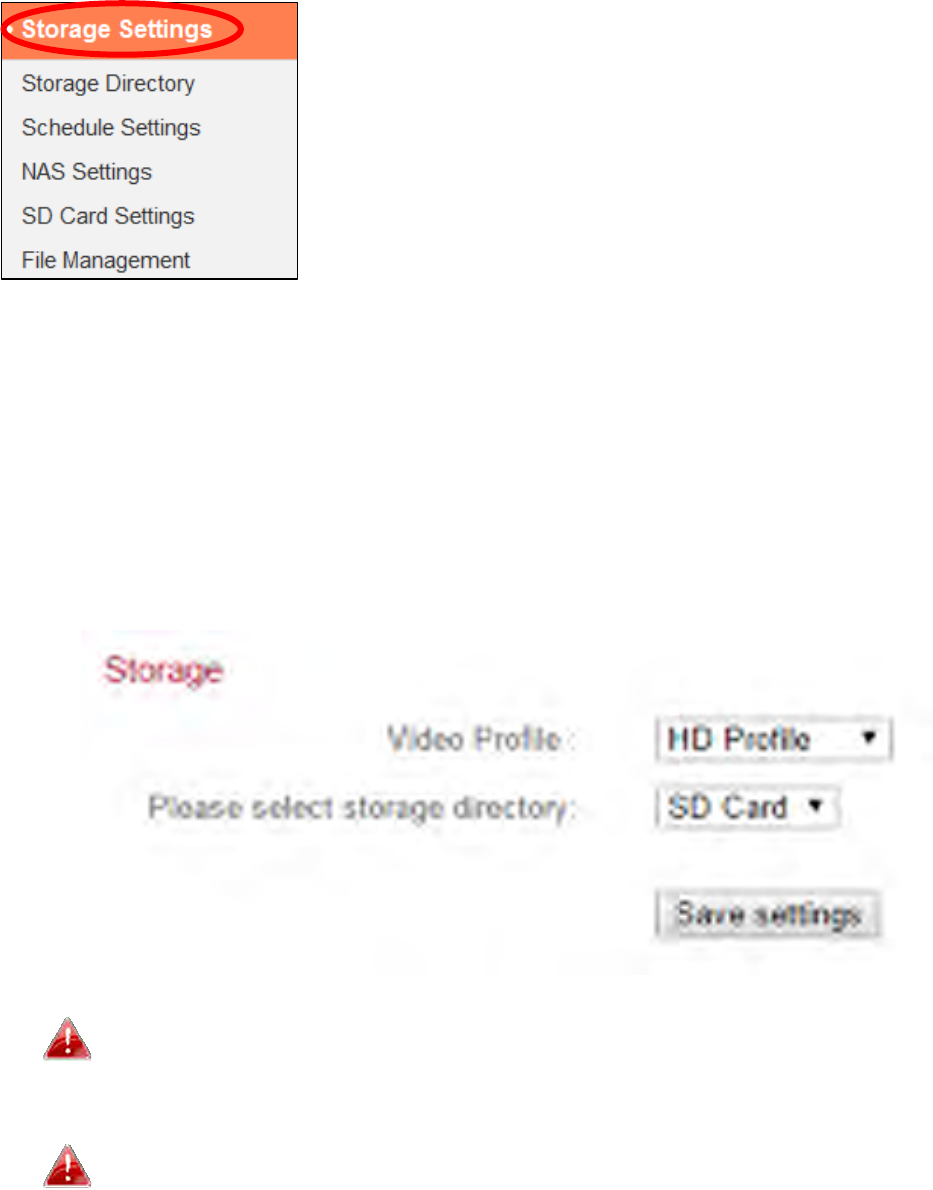Click the Video Profile dropdown arrow
This screenshot has height=1190, width=933.
pyautogui.click(x=869, y=737)
